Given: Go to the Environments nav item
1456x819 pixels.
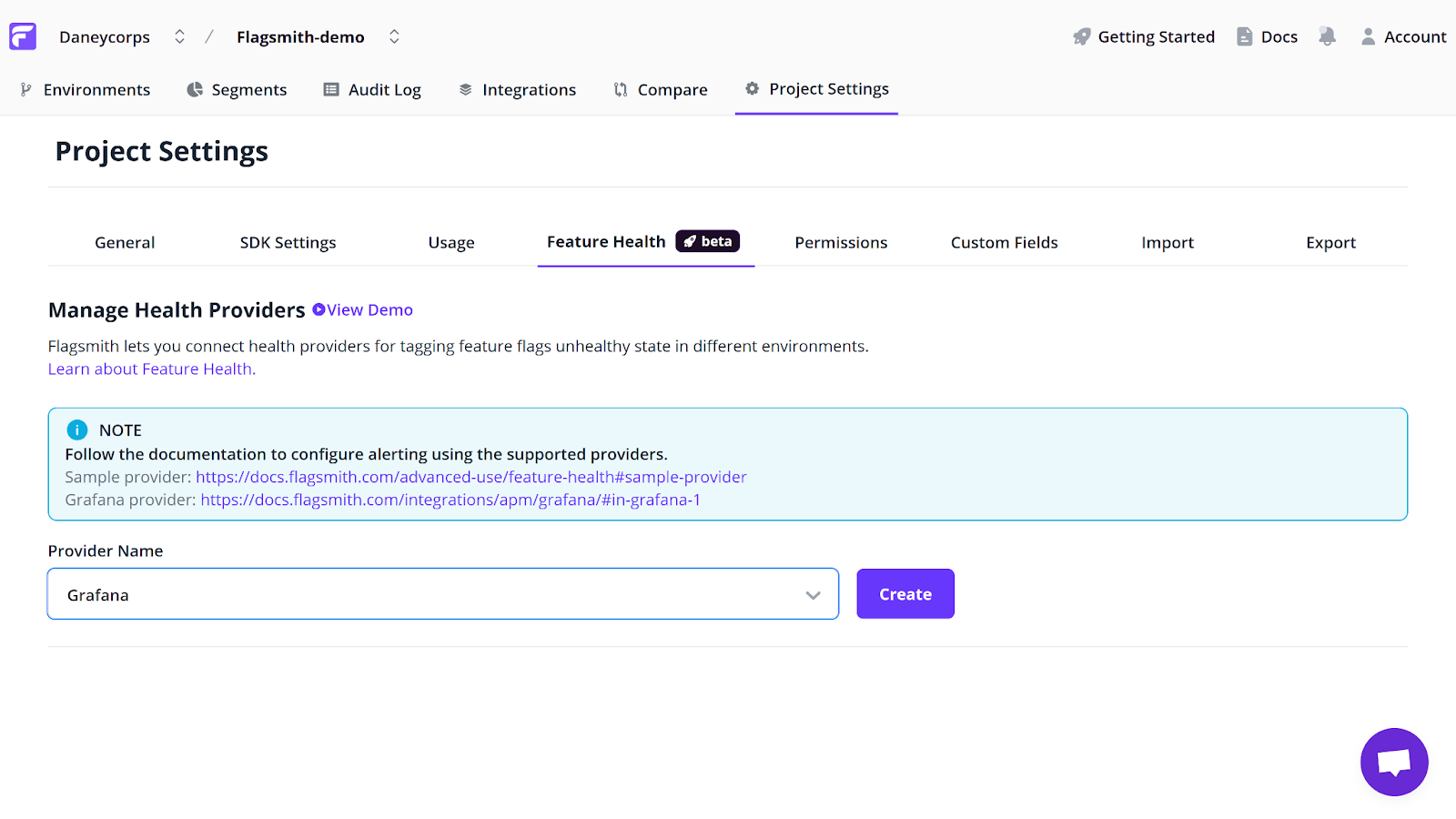Looking at the screenshot, I should coord(96,90).
